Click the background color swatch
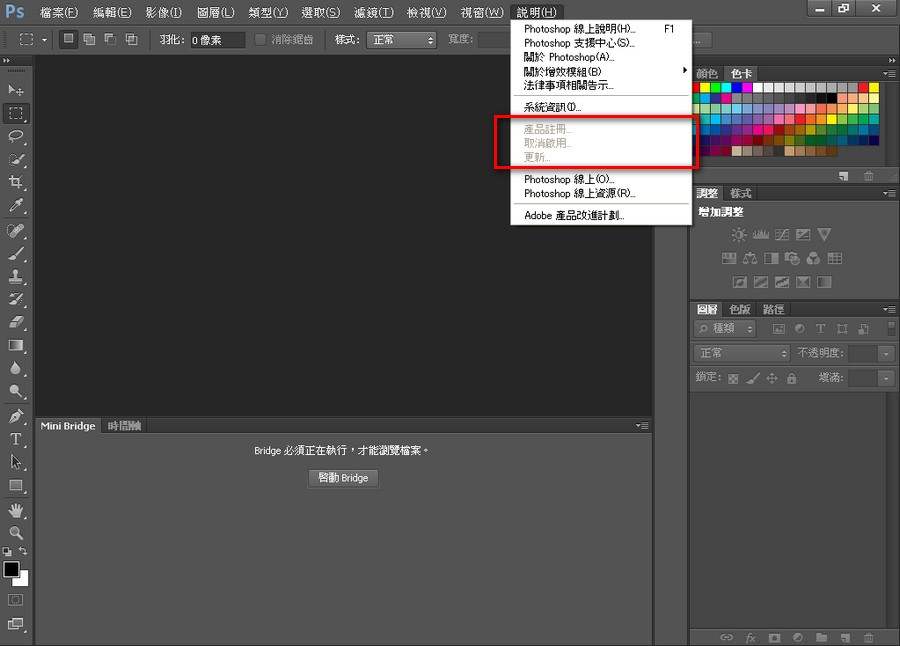The image size is (900, 646). (x=22, y=581)
